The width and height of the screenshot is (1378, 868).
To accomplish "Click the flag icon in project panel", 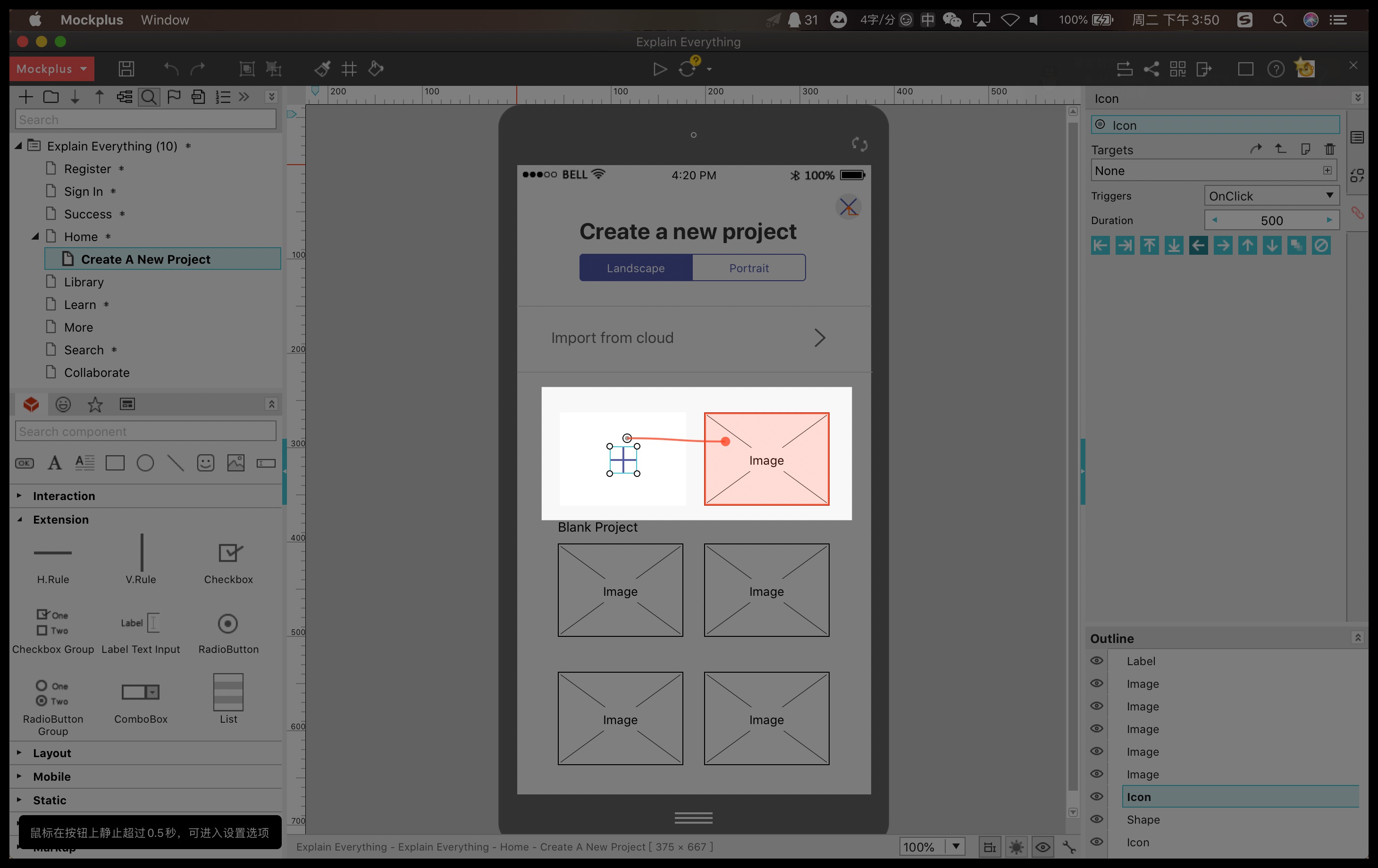I will click(x=174, y=97).
